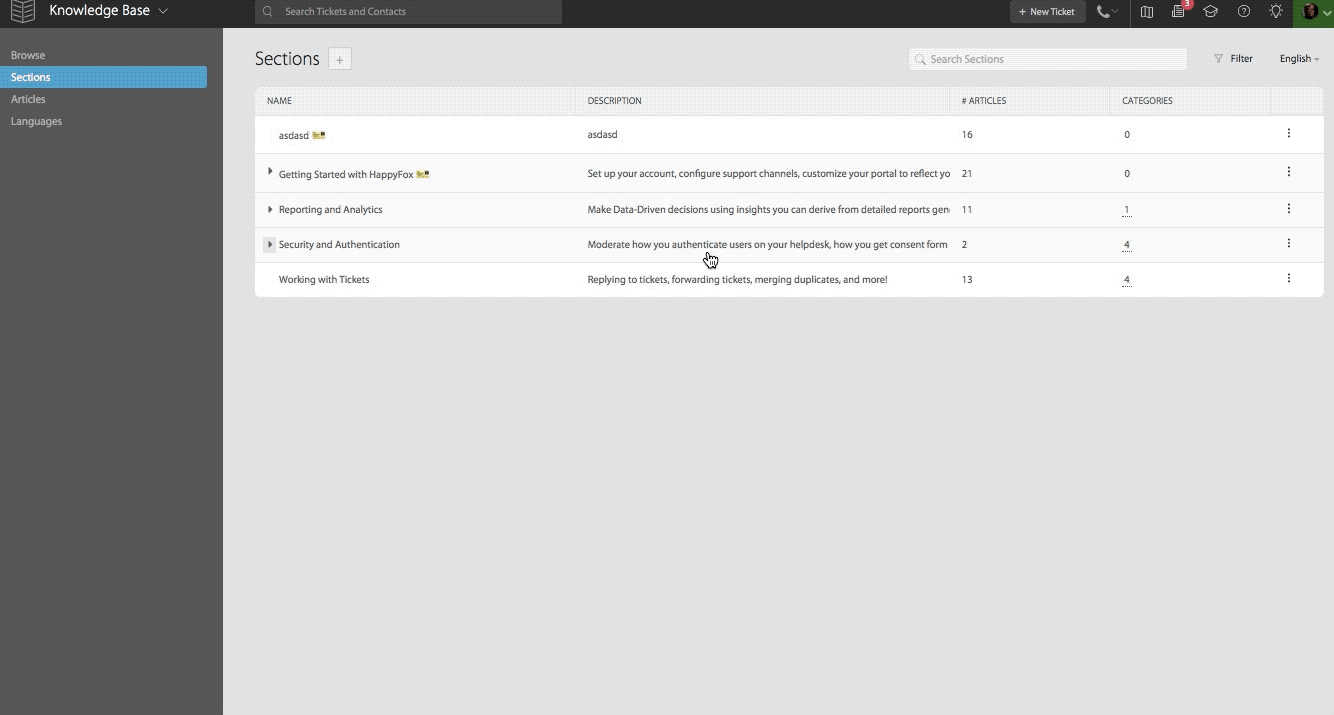Add a new section with plus button
The height and width of the screenshot is (715, 1334).
[x=340, y=59]
